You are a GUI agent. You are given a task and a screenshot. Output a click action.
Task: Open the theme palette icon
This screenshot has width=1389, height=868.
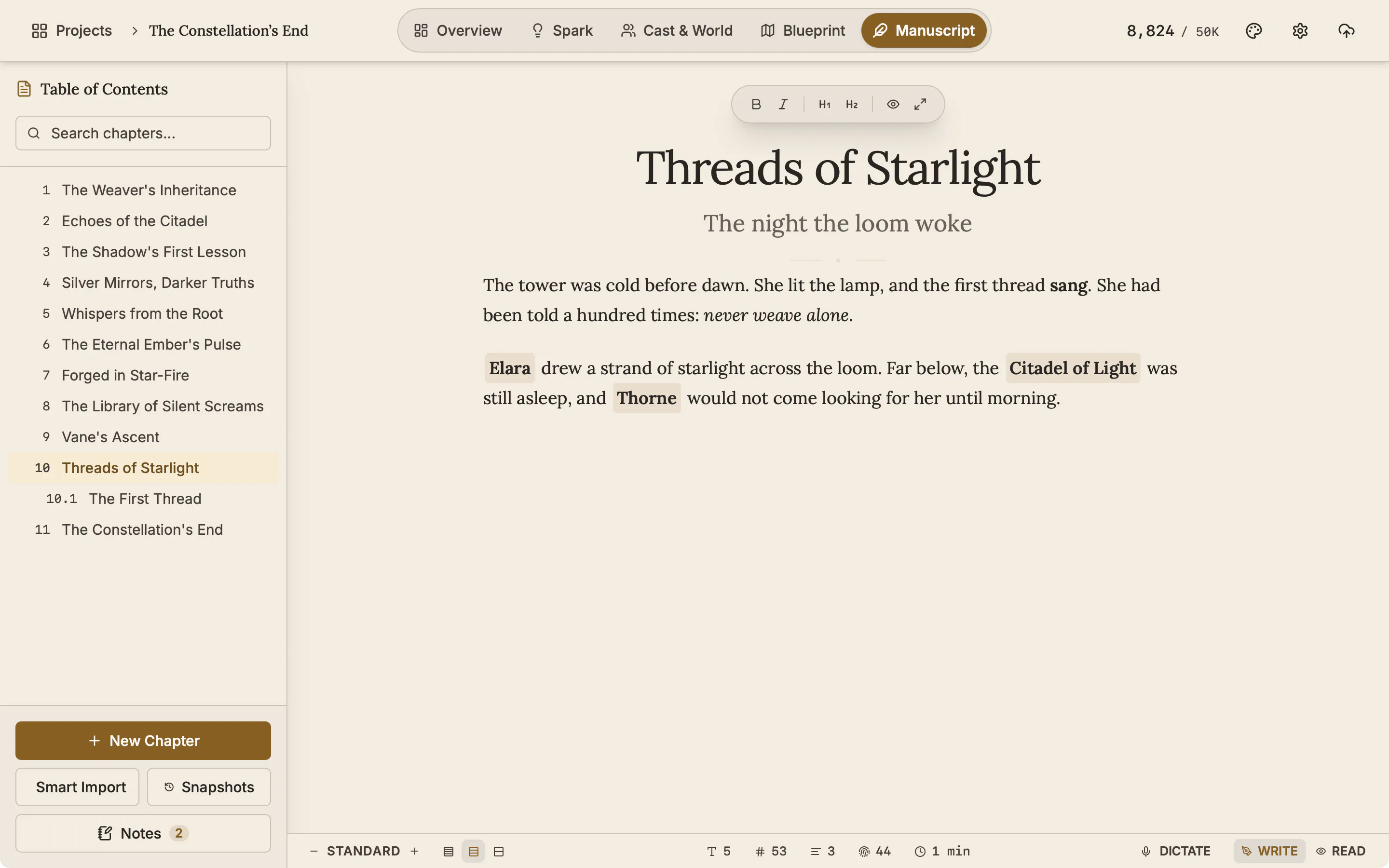coord(1253,30)
